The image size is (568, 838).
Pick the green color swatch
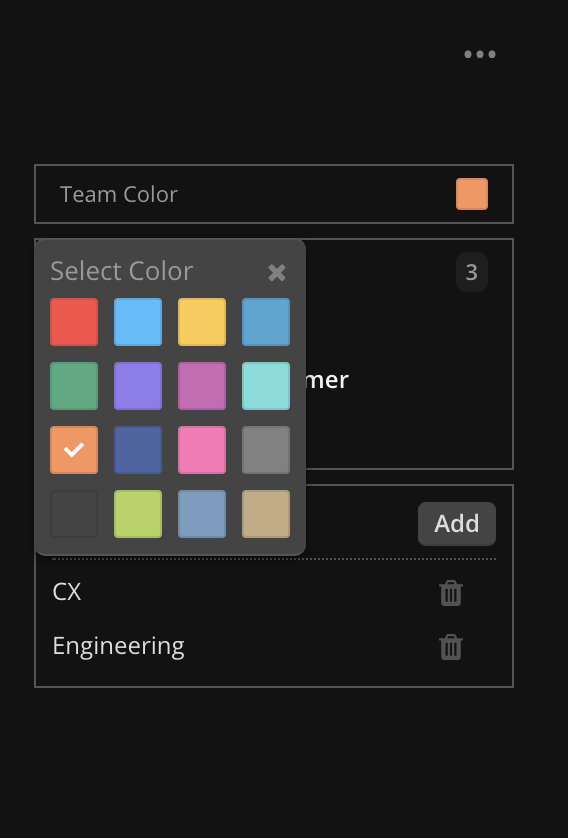tap(74, 386)
